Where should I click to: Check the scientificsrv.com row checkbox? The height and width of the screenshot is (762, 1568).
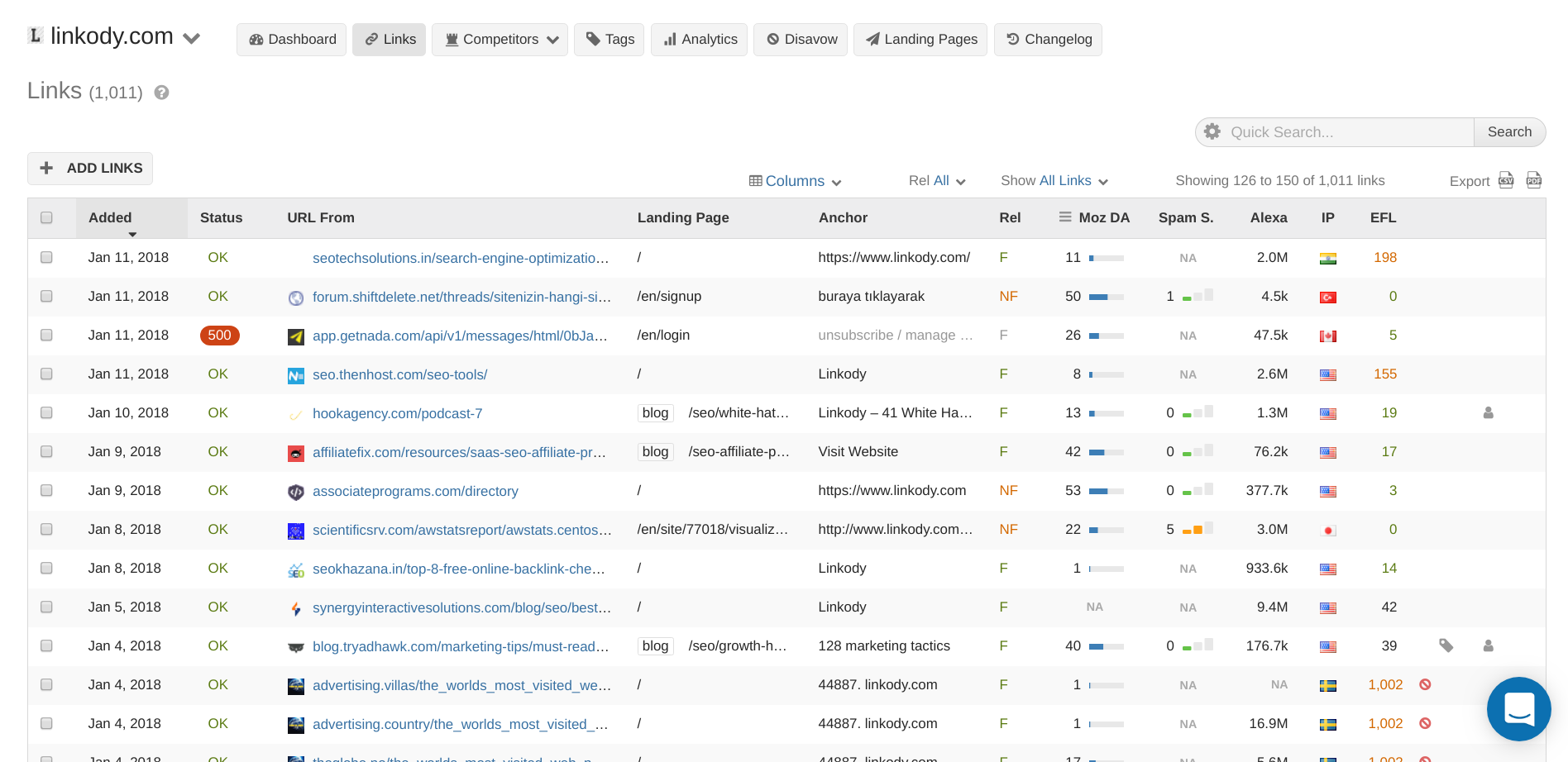[46, 530]
